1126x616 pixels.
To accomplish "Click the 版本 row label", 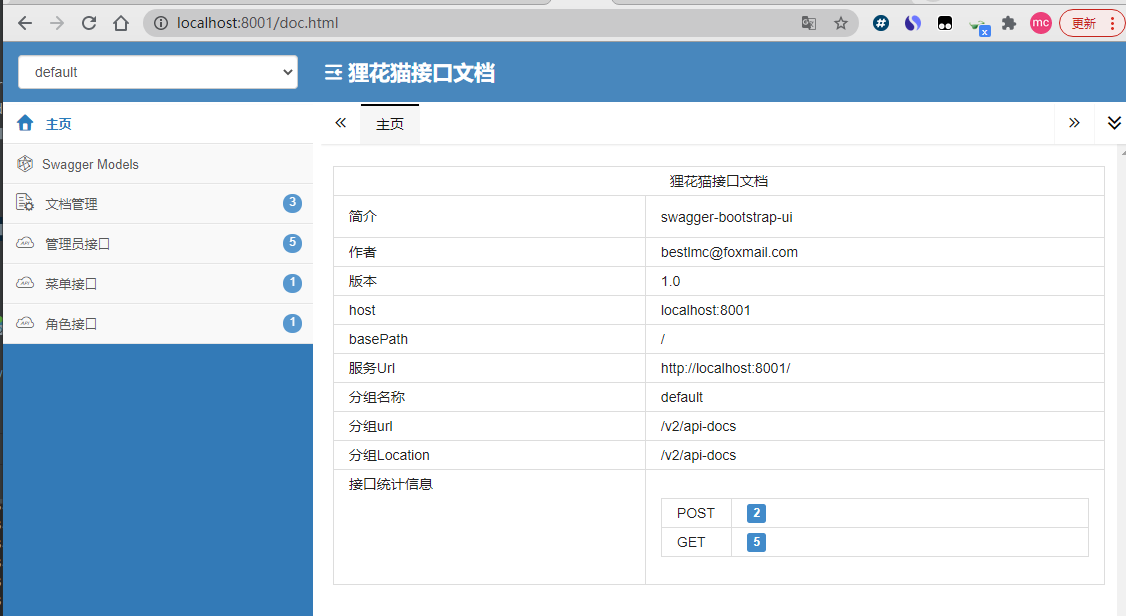I will [x=363, y=281].
